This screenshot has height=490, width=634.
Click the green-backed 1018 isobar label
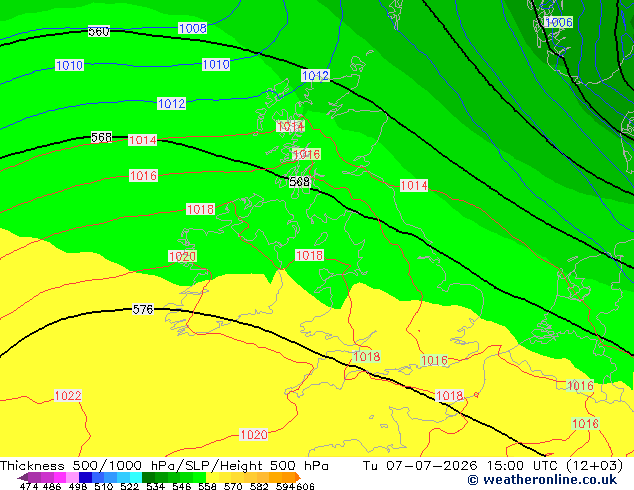coord(367,357)
